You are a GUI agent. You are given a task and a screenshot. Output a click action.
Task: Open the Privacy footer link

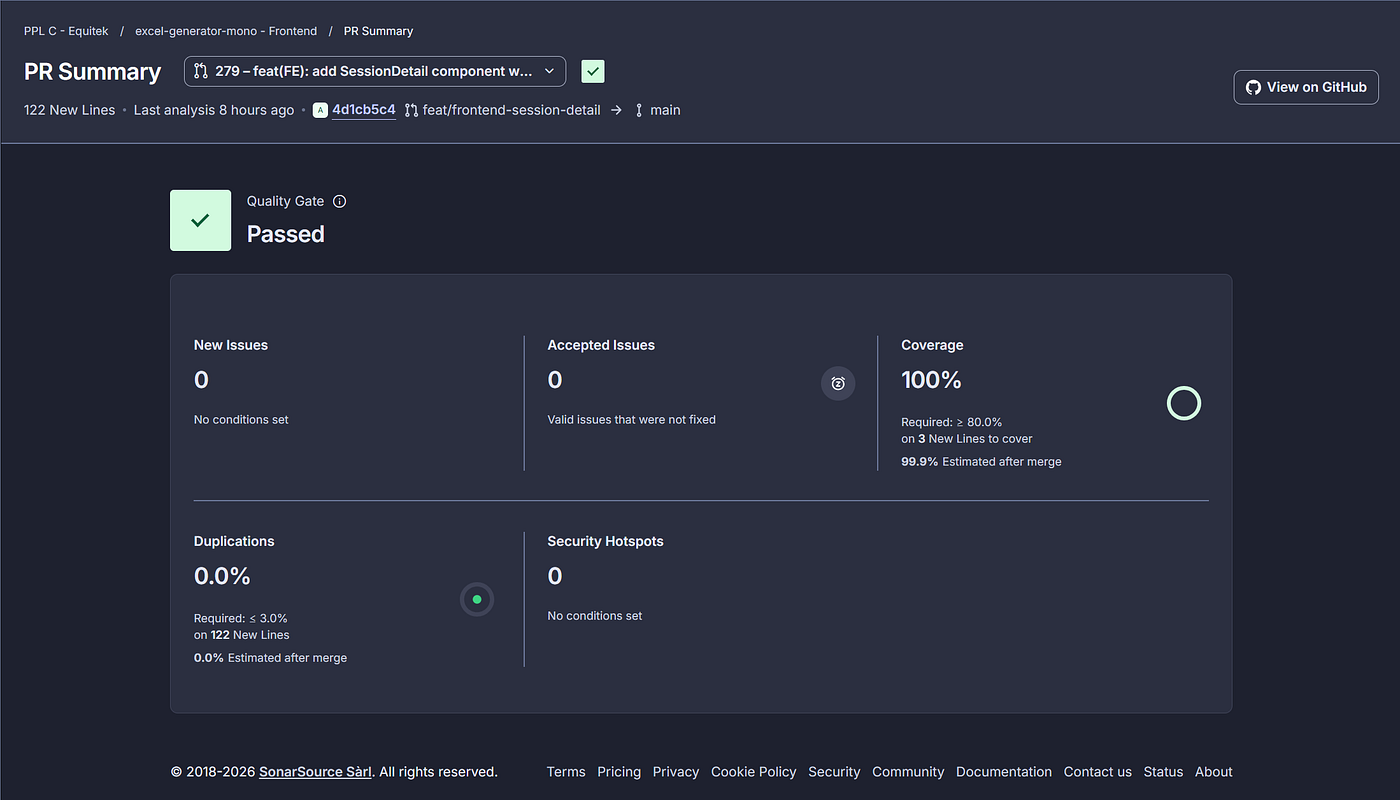(676, 772)
